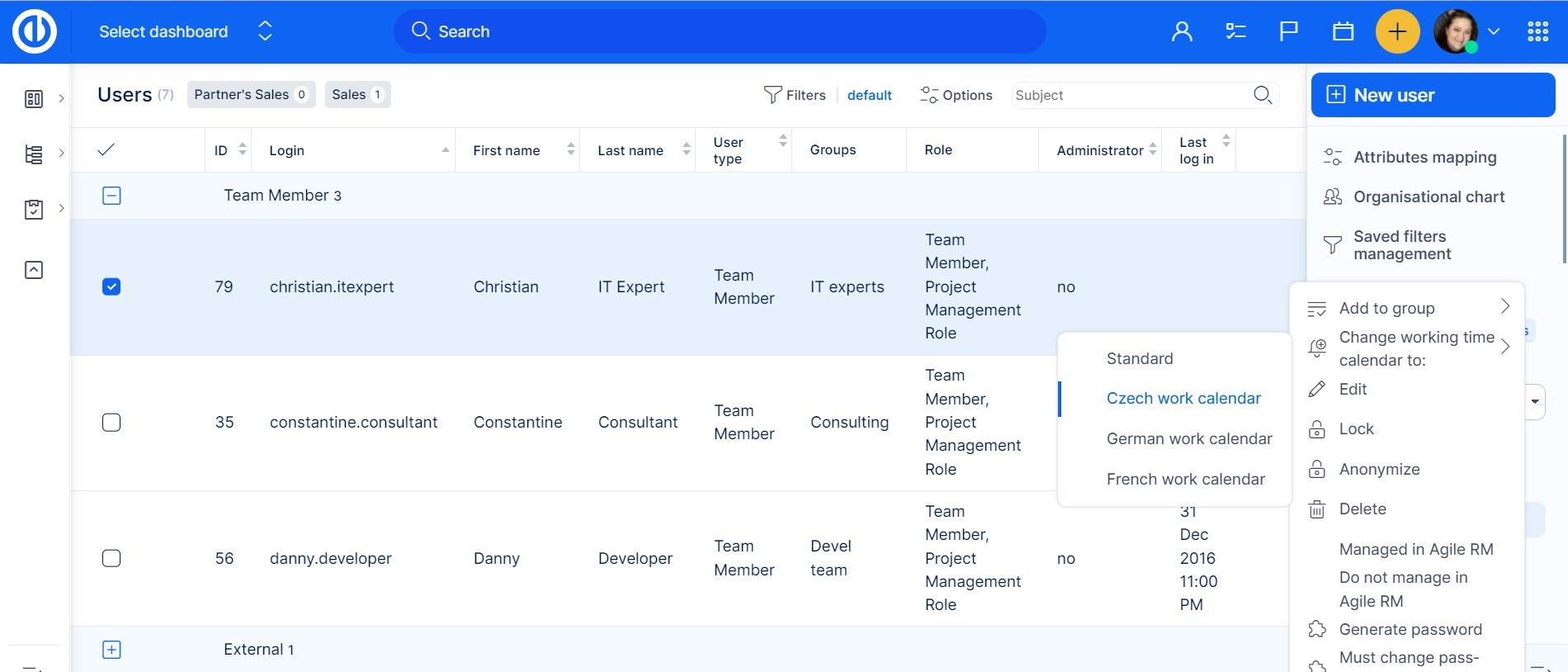Viewport: 1568px width, 672px height.
Task: Expand the External group
Action: pos(111,650)
